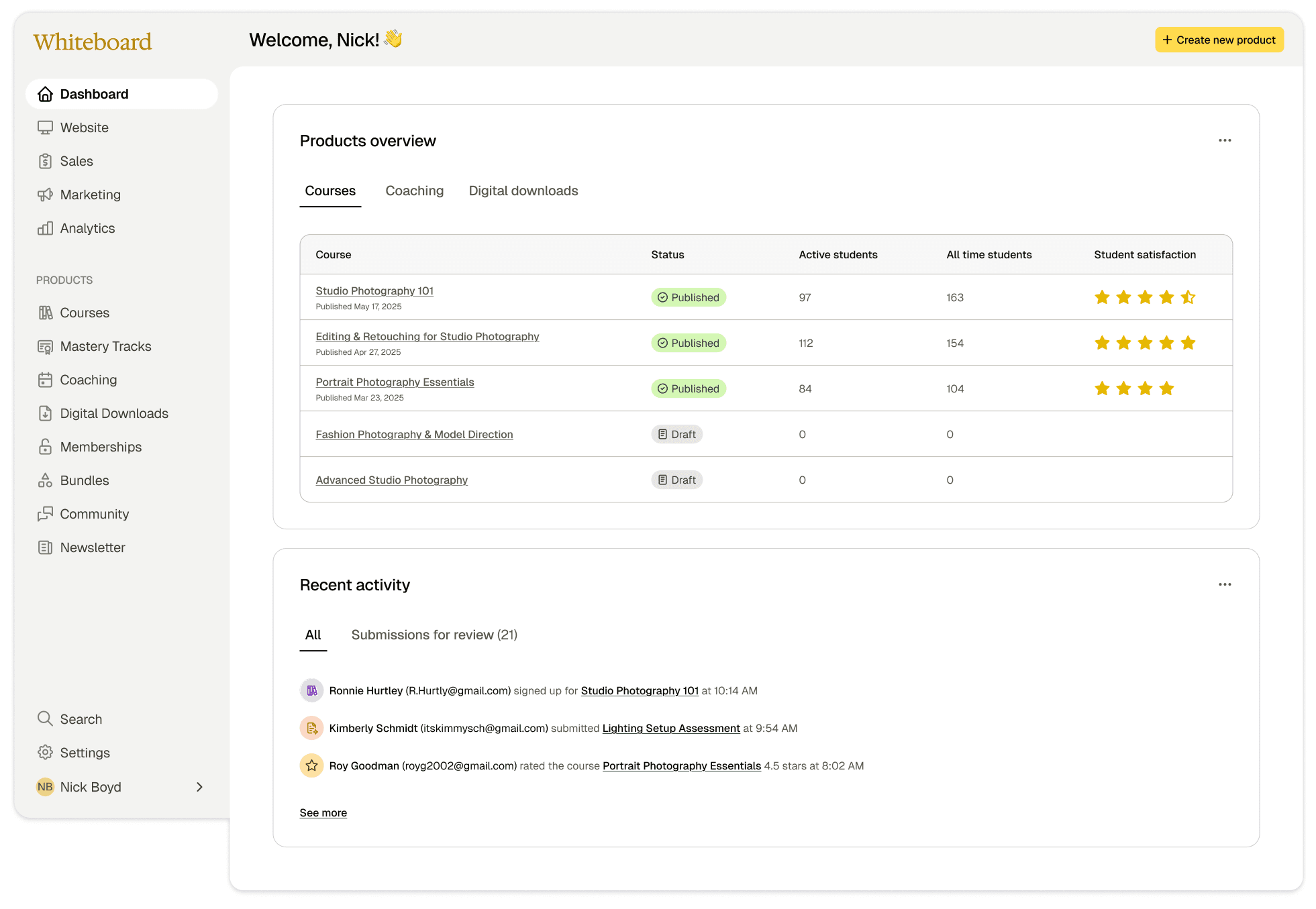1316x909 pixels.
Task: Click the Mastery Tracks certificate icon
Action: click(x=45, y=346)
